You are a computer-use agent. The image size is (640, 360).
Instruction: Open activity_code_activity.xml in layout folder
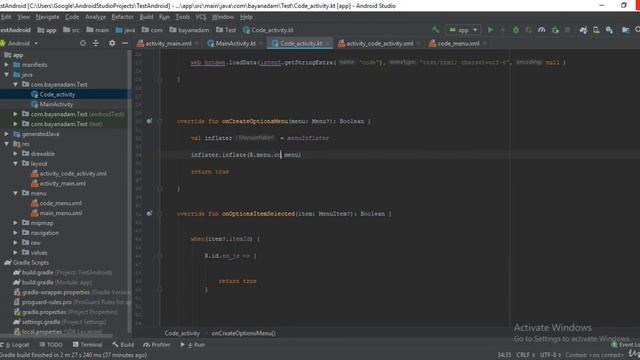click(x=73, y=173)
